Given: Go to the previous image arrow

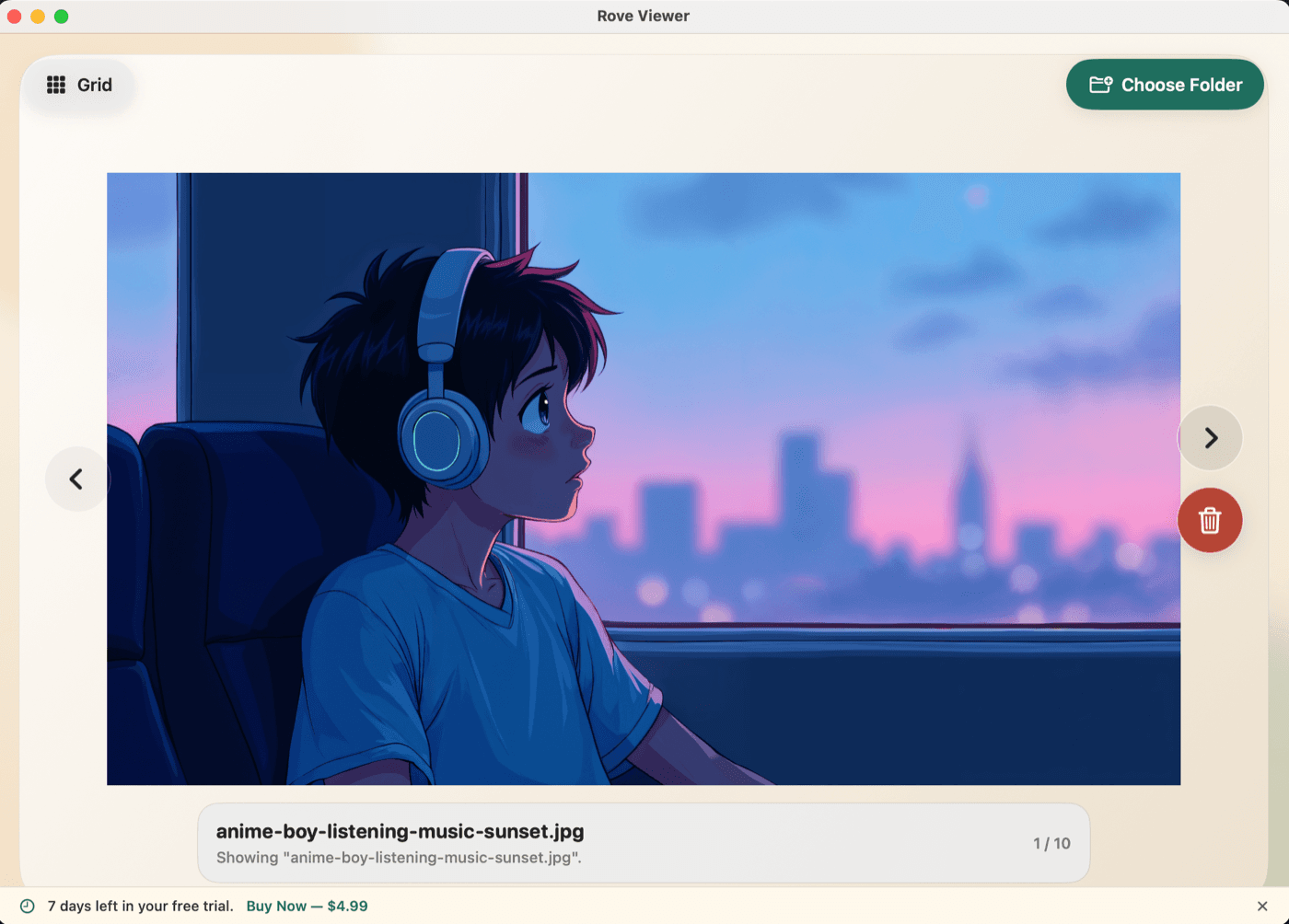Looking at the screenshot, I should 76,479.
